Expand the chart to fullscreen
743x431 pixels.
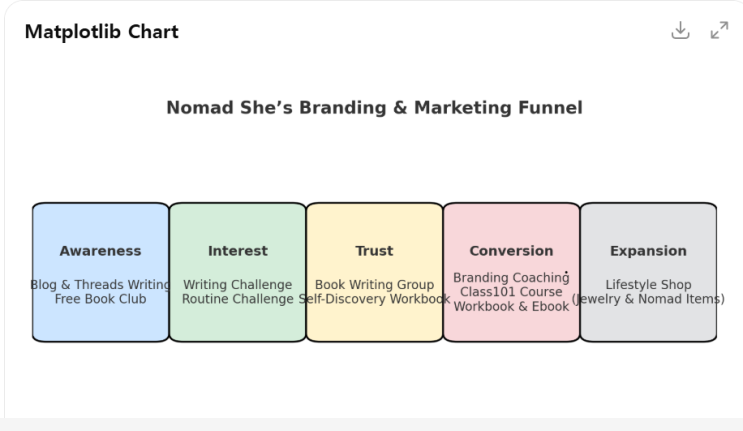tap(719, 30)
